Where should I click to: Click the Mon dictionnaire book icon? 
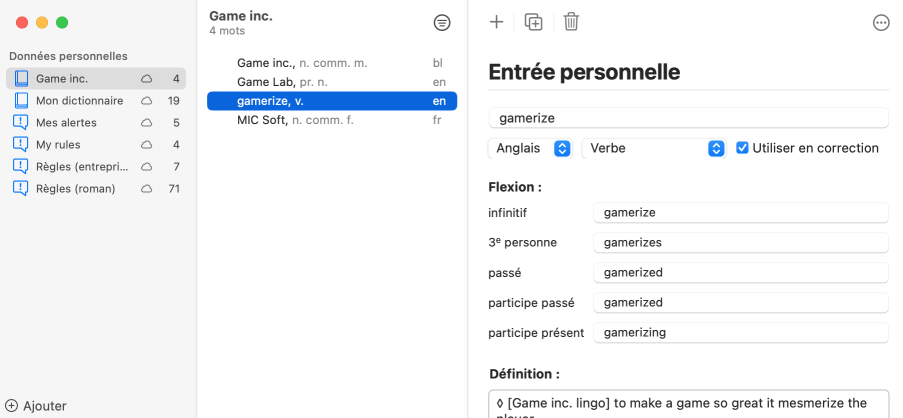point(21,101)
